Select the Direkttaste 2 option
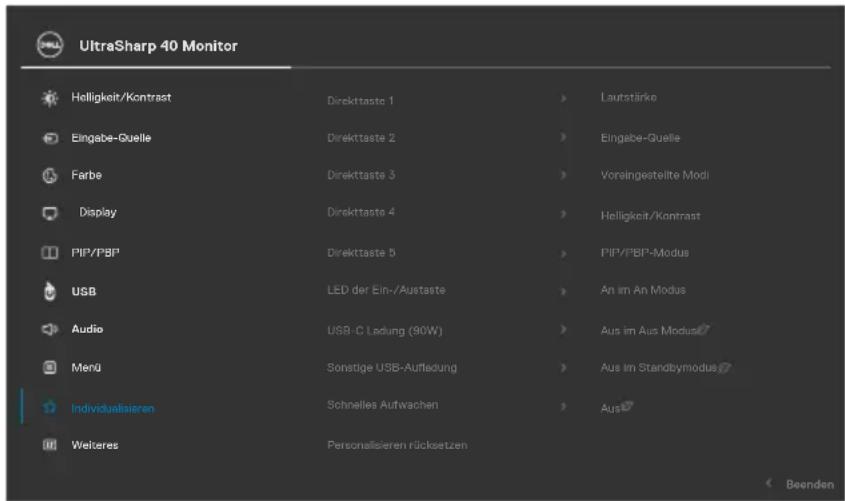 pos(361,138)
